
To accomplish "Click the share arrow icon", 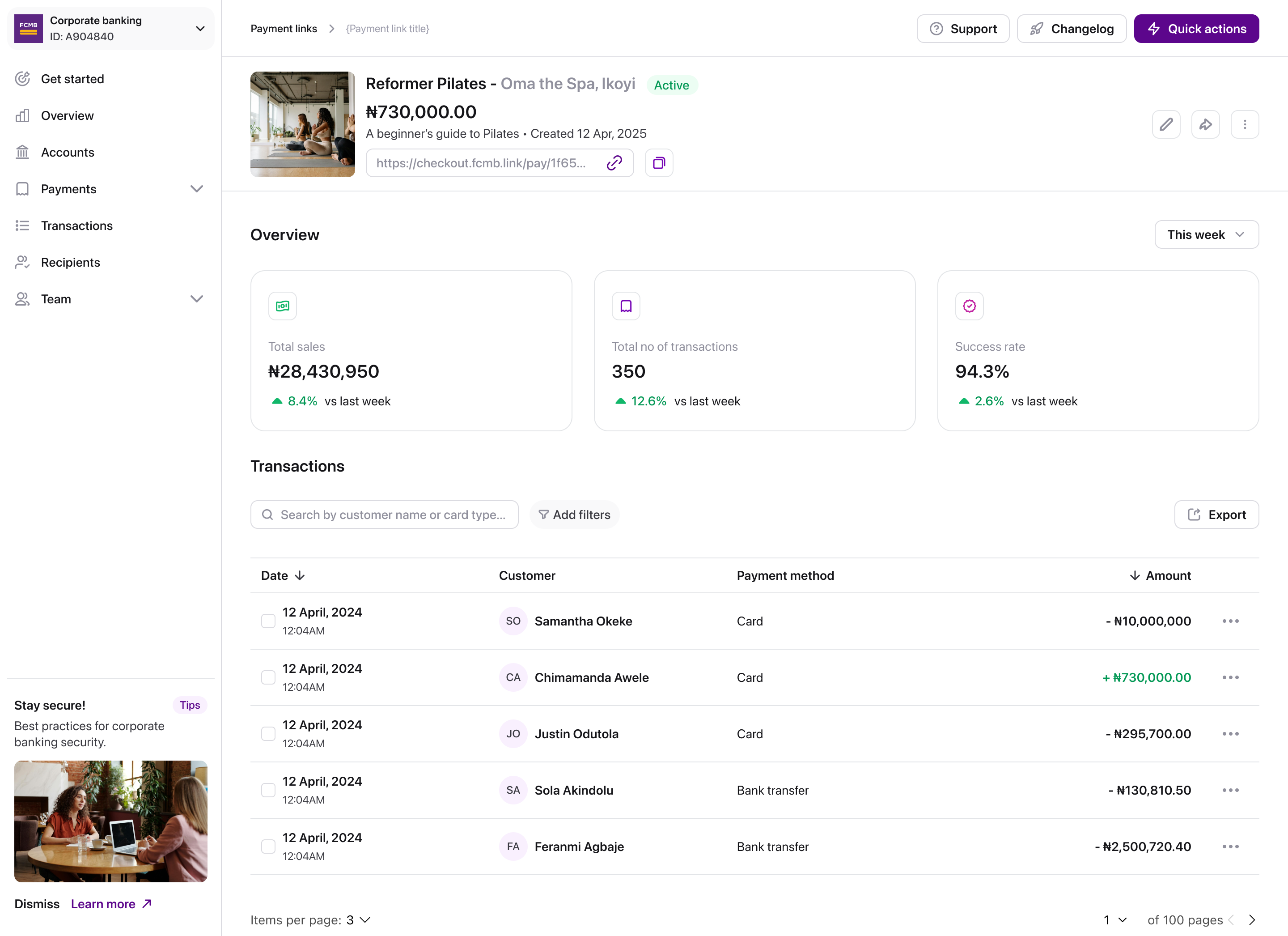I will click(x=1205, y=124).
